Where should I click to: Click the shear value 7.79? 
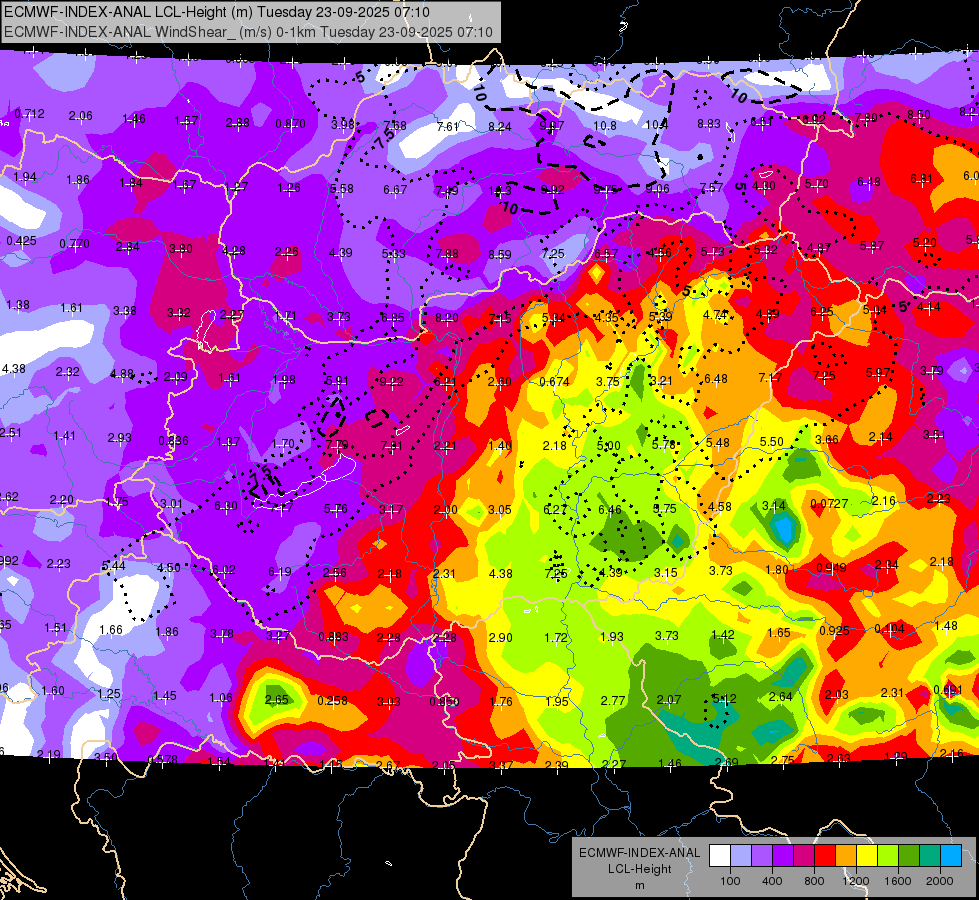coord(337,445)
